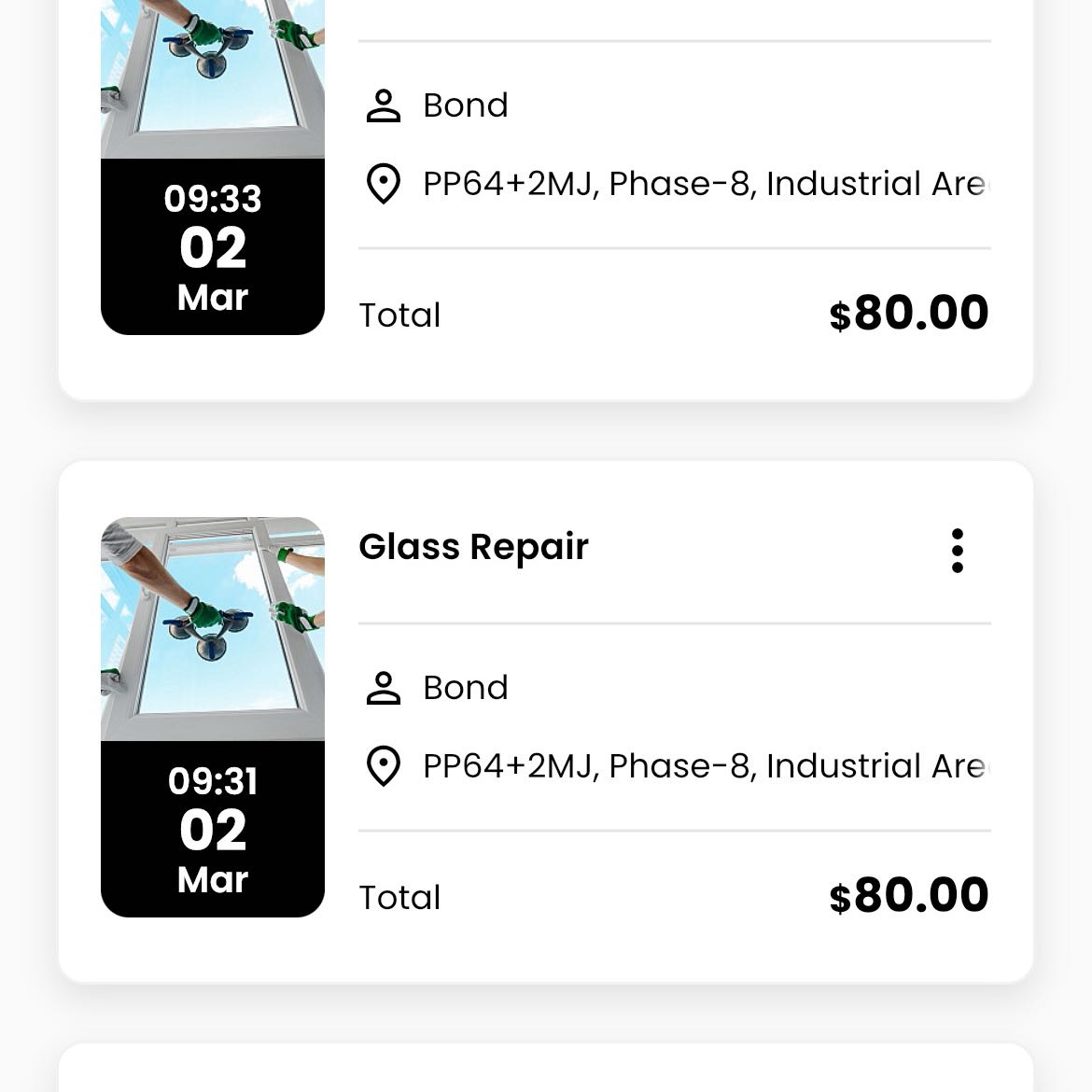Select the 09:33 time label
1092x1092 pixels.
pos(213,199)
